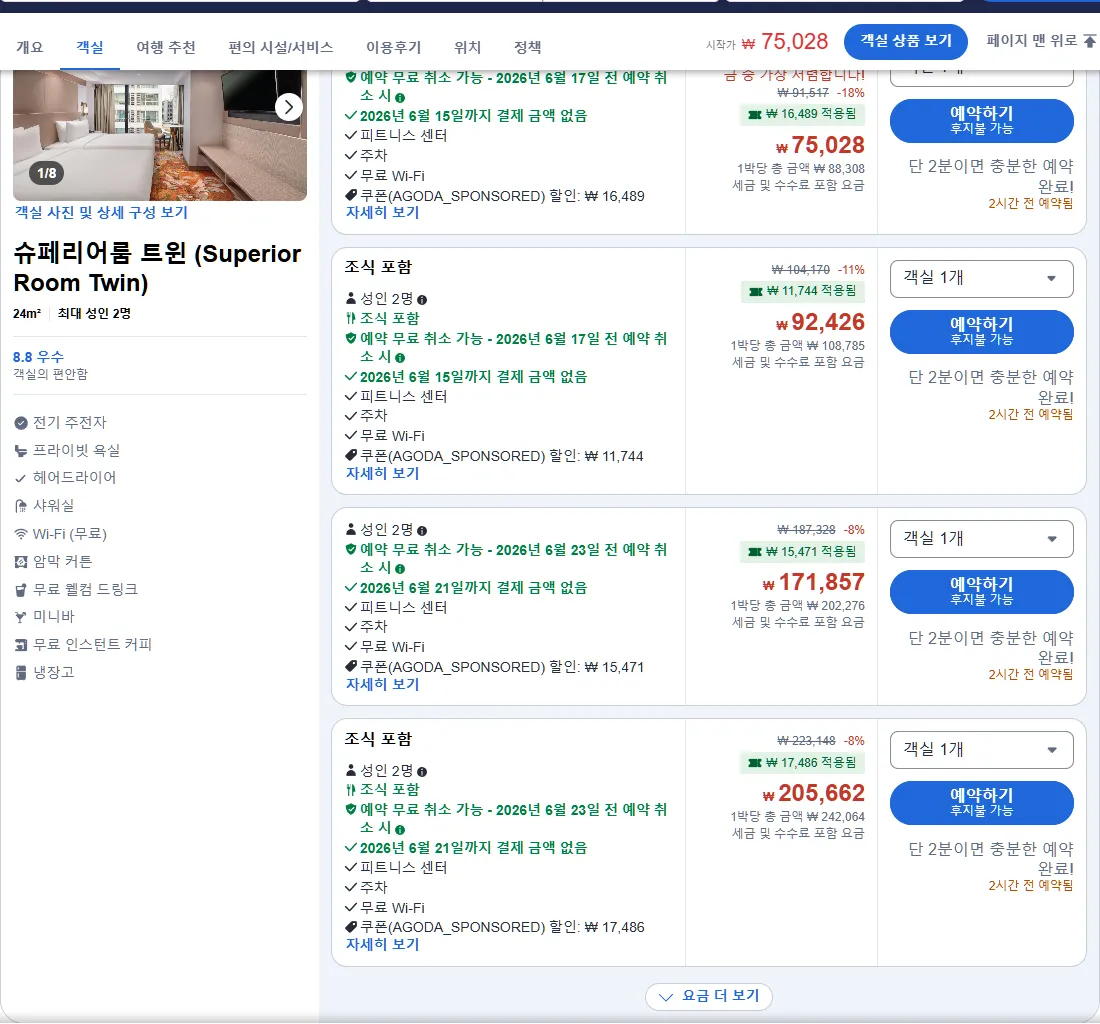Open 객실 1개 dropdown for ₩171,857 offer
This screenshot has height=1024, width=1100.
point(981,539)
